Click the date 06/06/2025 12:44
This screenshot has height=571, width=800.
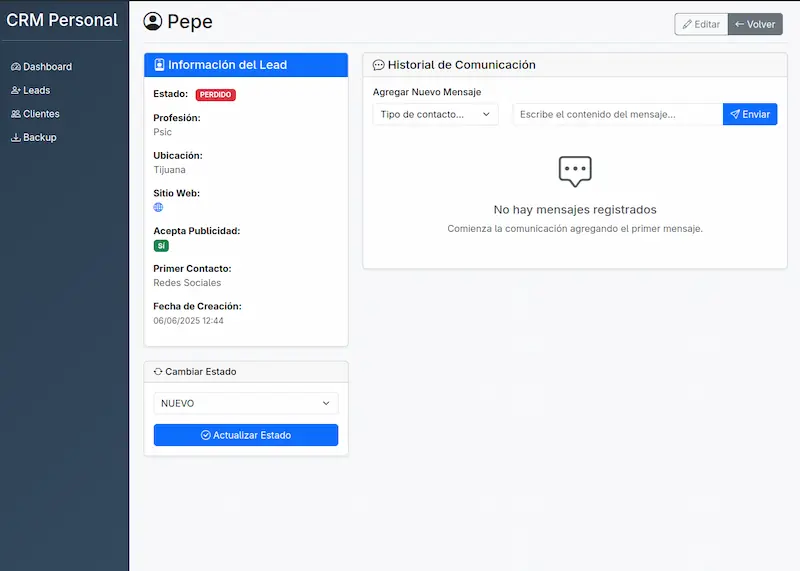pos(188,320)
